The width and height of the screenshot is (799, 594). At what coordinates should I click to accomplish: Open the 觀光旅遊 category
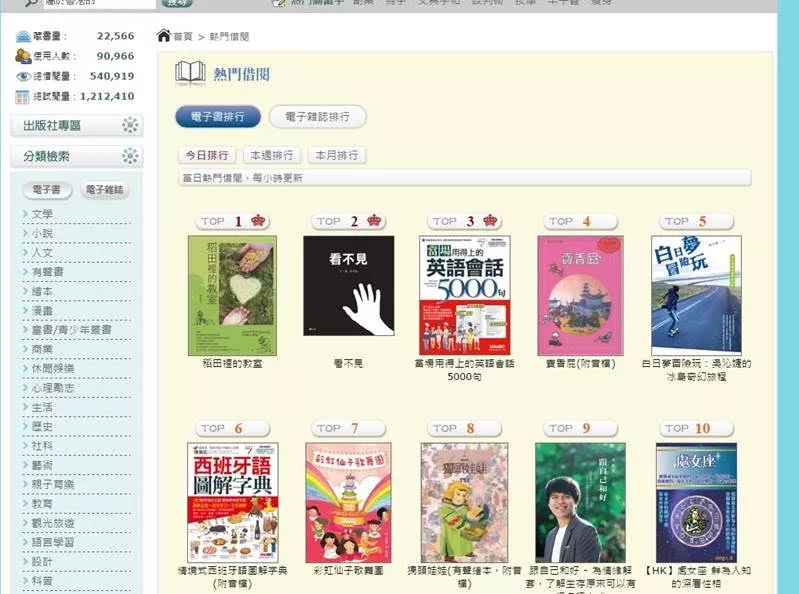pos(53,523)
